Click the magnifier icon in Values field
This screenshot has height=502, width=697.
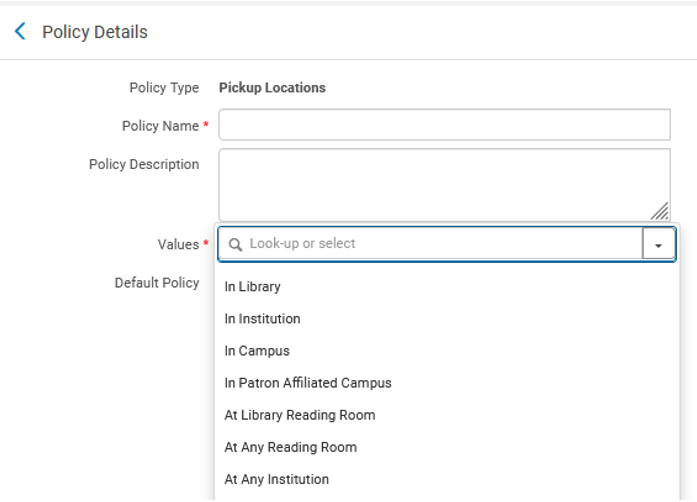[236, 244]
